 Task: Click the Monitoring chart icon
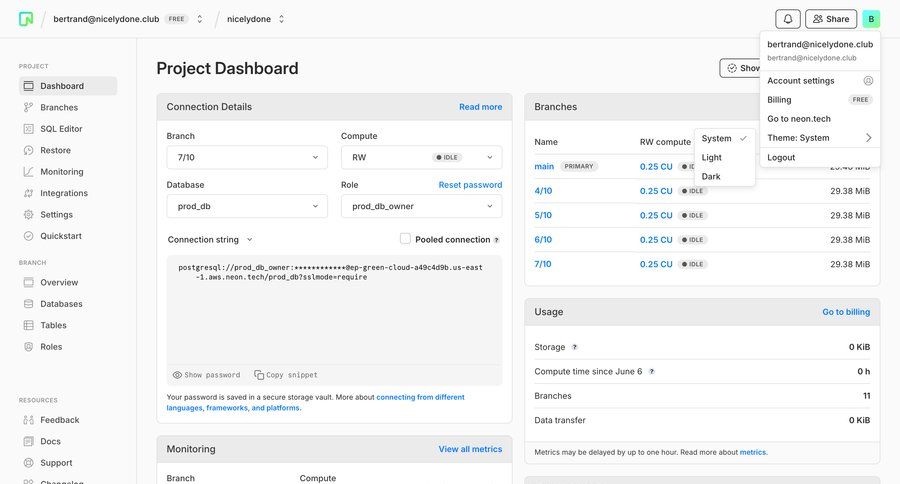29,172
